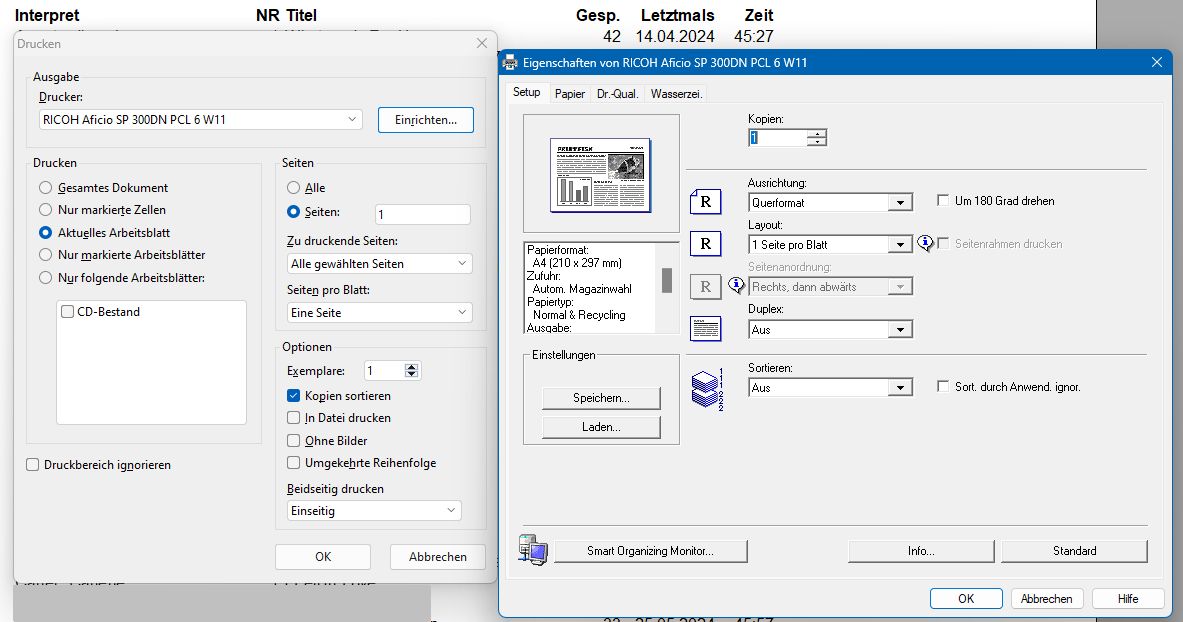Open the Ausrichtung Querformat dropdown
Image resolution: width=1183 pixels, height=622 pixels.
pyautogui.click(x=830, y=202)
